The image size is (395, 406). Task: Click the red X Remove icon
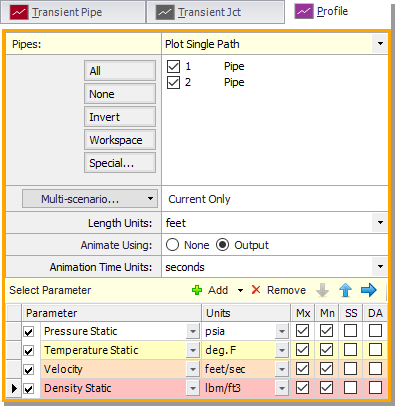(256, 290)
